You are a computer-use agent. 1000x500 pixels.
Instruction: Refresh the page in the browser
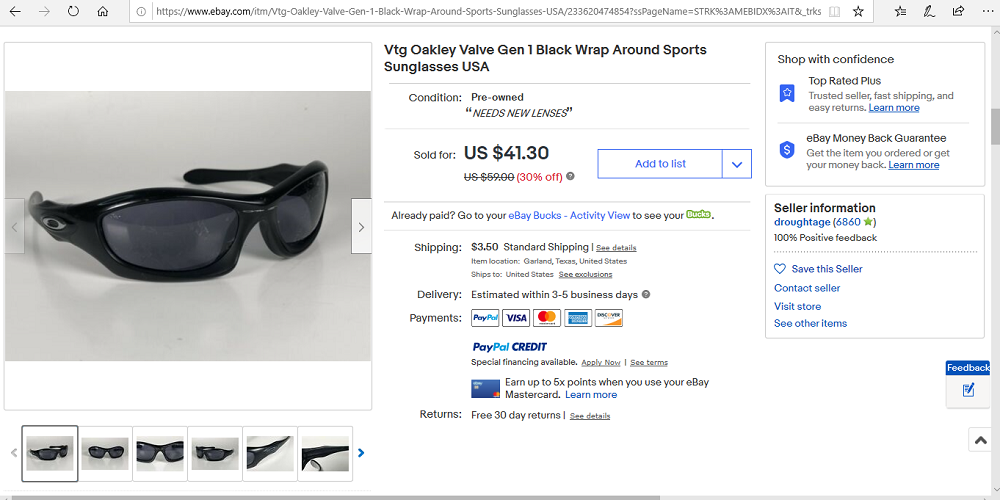click(73, 12)
